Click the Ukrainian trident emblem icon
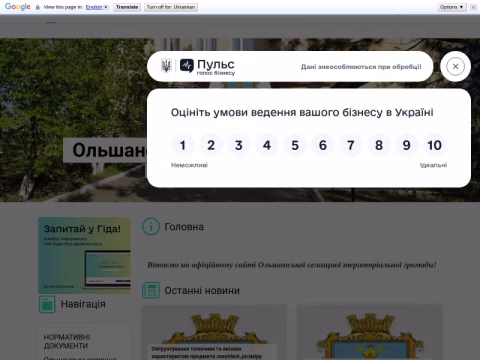Viewport: 480px width, 360px height. click(x=166, y=66)
